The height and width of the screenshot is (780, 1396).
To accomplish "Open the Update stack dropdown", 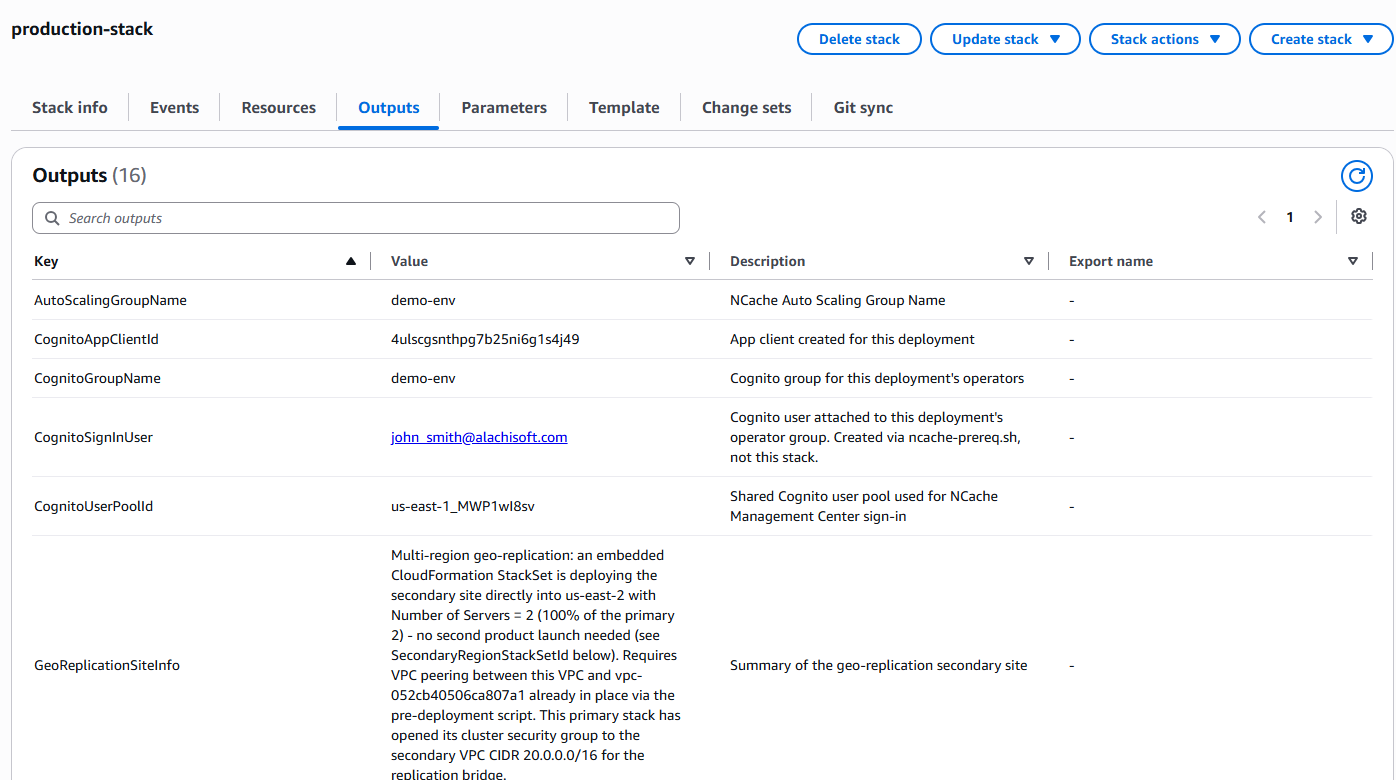I will [x=1005, y=39].
